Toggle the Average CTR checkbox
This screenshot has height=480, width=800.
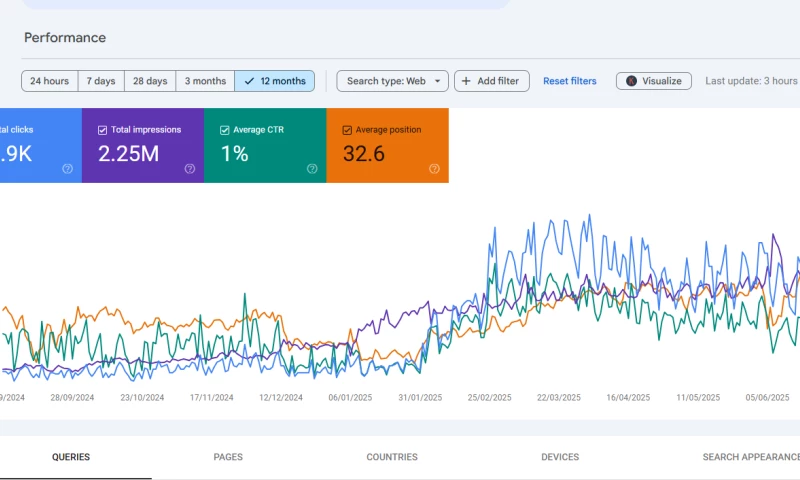(x=225, y=130)
